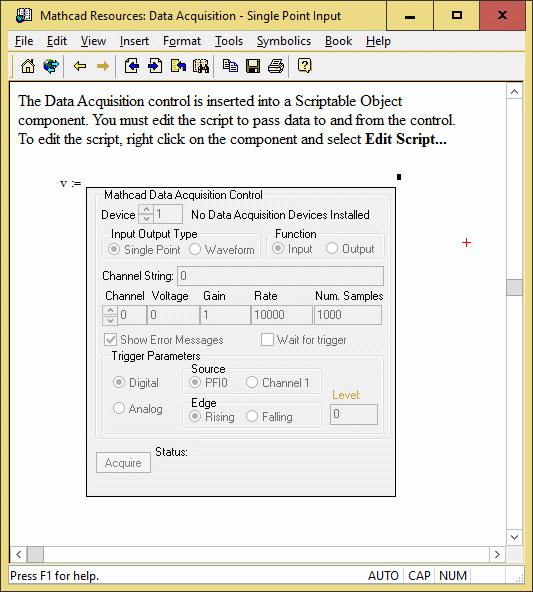
Task: Go to previous section icon
Action: [131, 66]
